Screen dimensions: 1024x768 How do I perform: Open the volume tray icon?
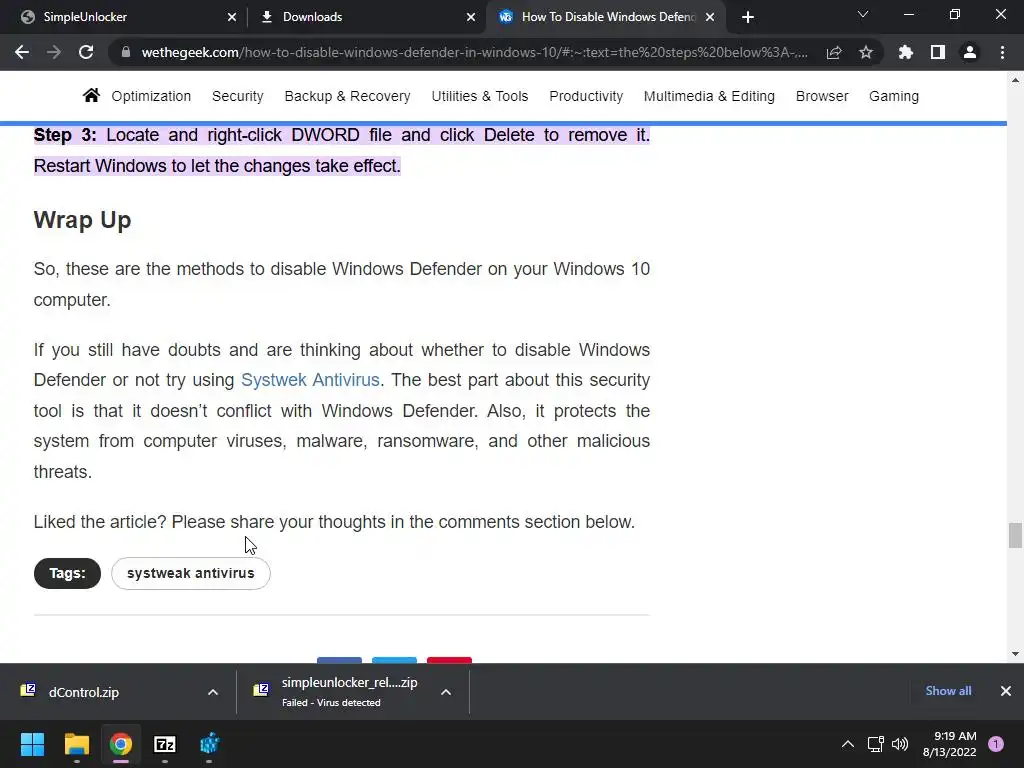(x=900, y=744)
